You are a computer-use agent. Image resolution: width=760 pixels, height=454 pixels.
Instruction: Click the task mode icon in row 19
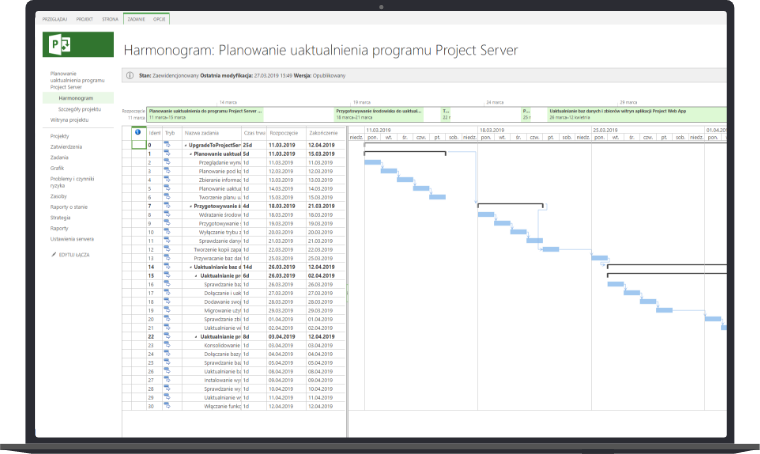(x=167, y=311)
